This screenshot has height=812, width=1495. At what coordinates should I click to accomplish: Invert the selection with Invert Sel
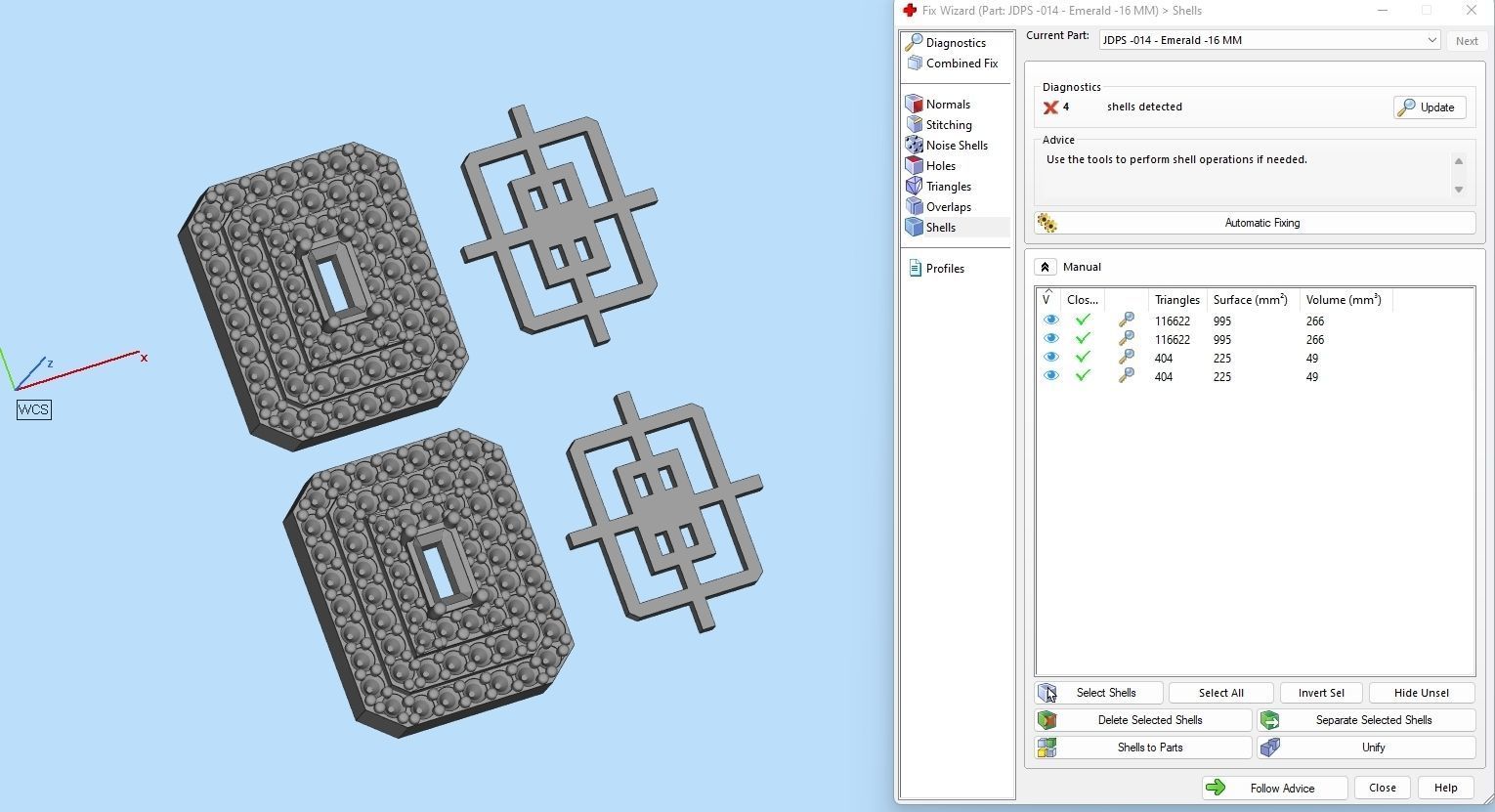tap(1321, 693)
